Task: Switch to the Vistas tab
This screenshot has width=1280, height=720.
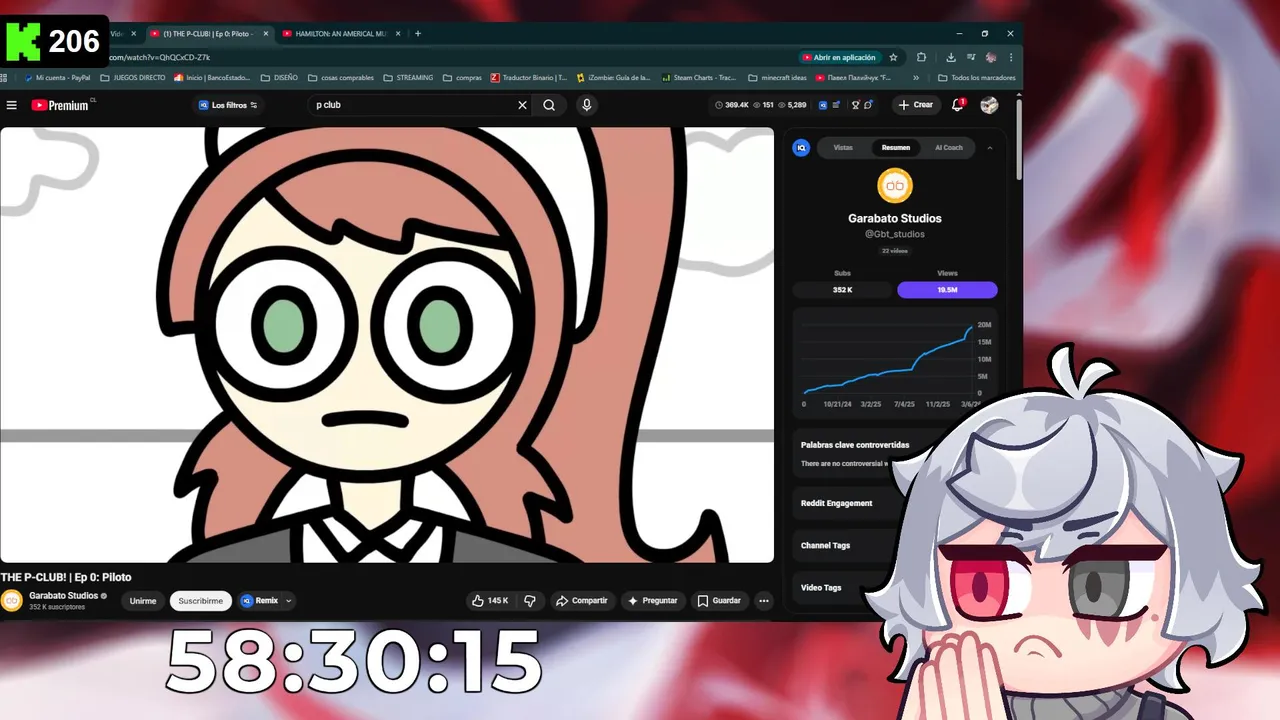Action: point(843,148)
